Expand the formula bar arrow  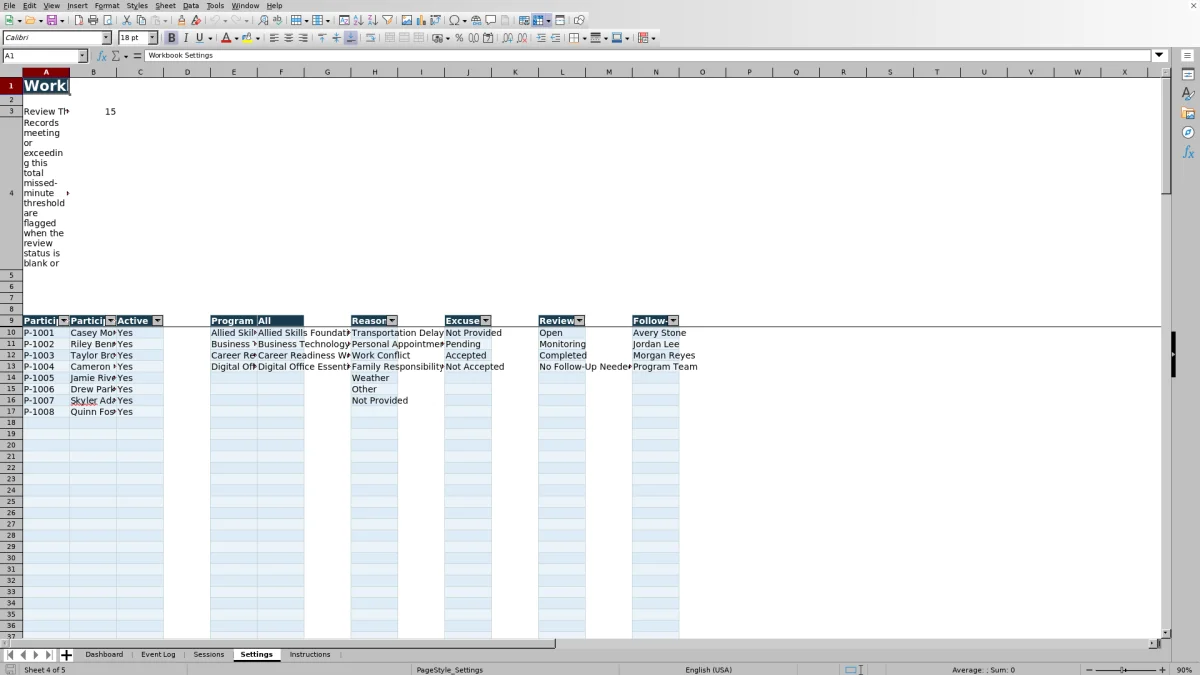coord(1160,56)
